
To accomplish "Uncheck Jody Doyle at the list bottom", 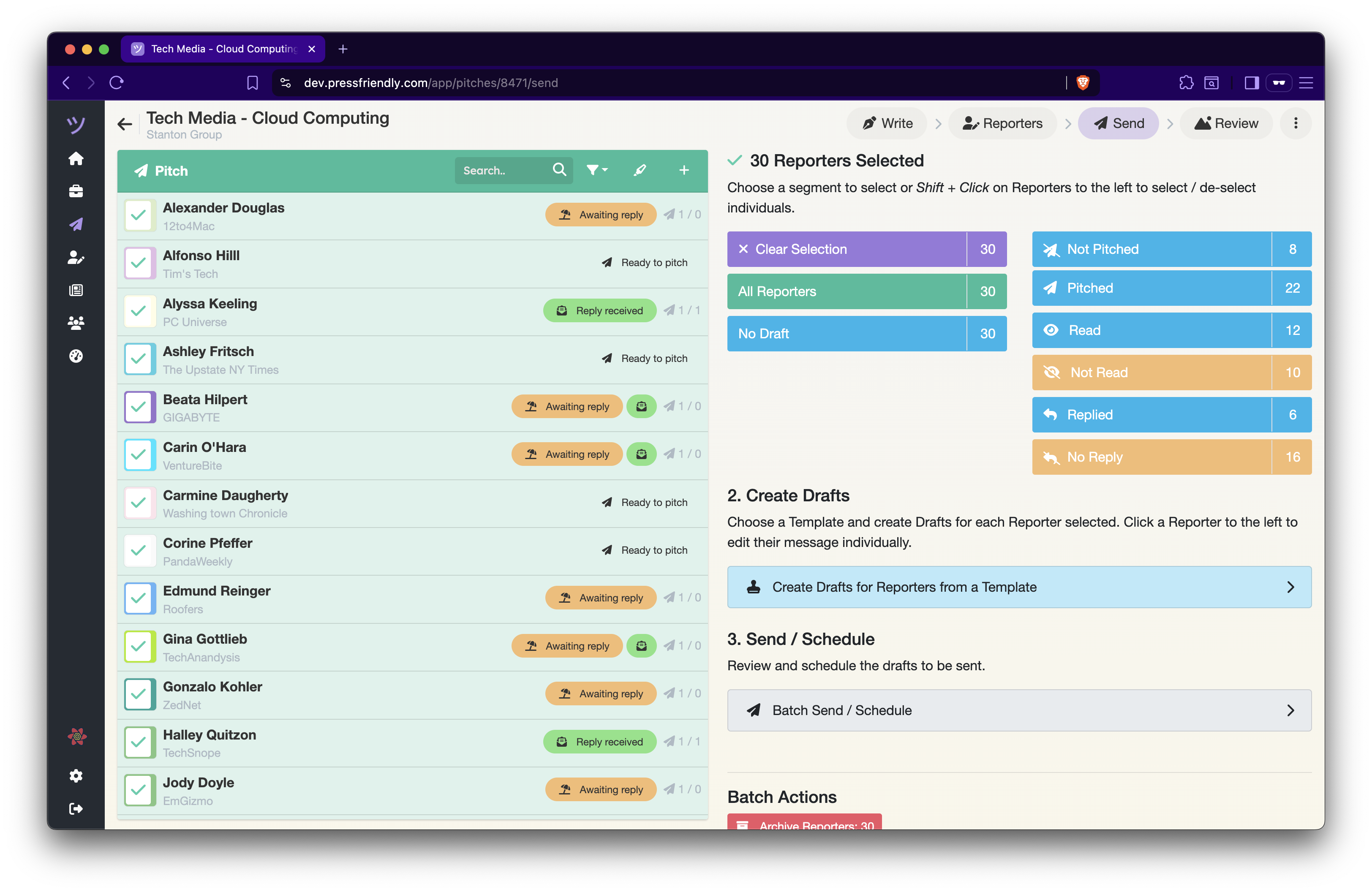I will [x=139, y=789].
